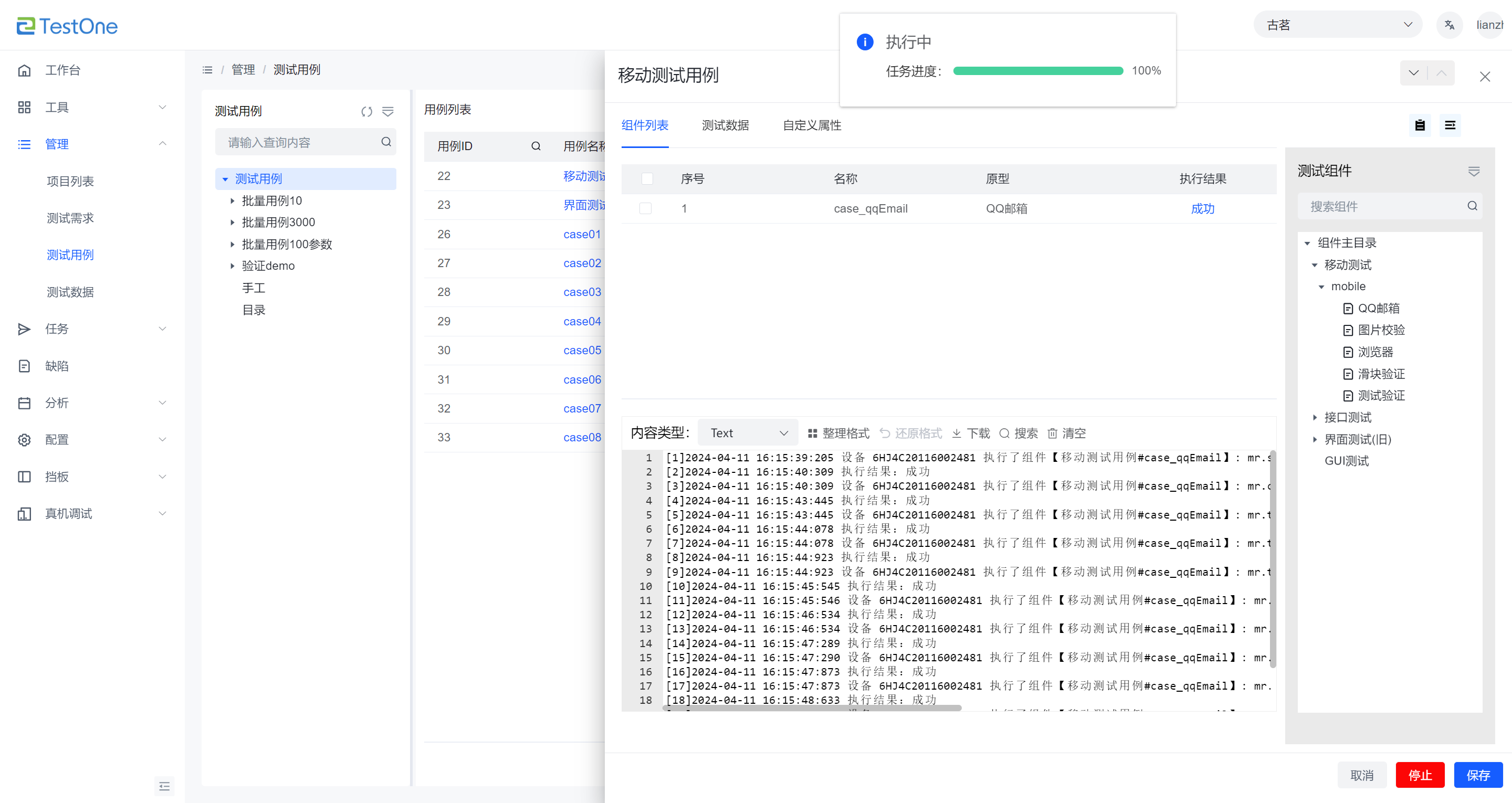The width and height of the screenshot is (1512, 803).
Task: Click the search icon in 搜索组件 box
Action: pyautogui.click(x=1472, y=206)
